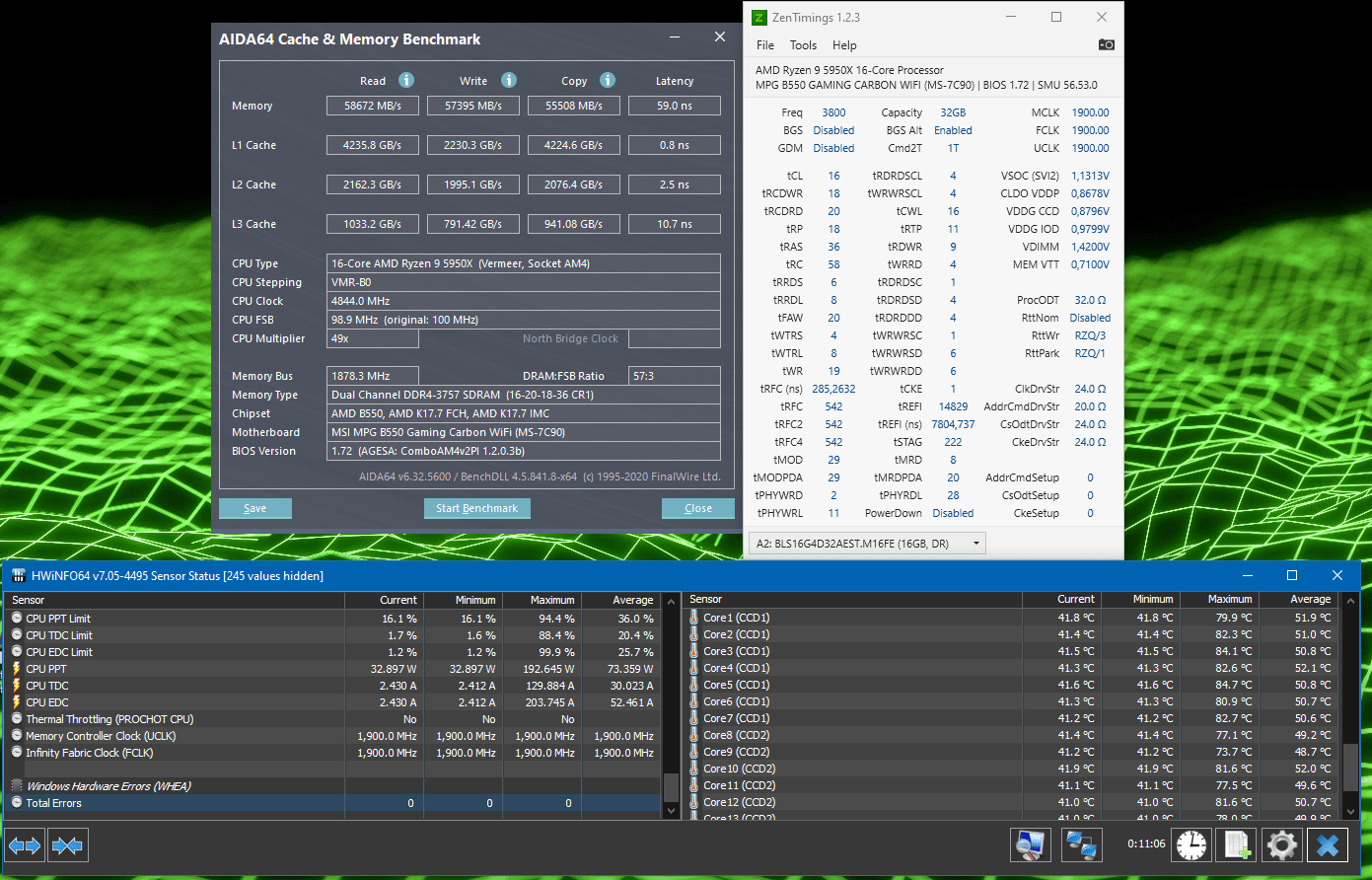Image resolution: width=1372 pixels, height=880 pixels.
Task: Click the ProcODT 32.0 Ω value
Action: point(1090,300)
